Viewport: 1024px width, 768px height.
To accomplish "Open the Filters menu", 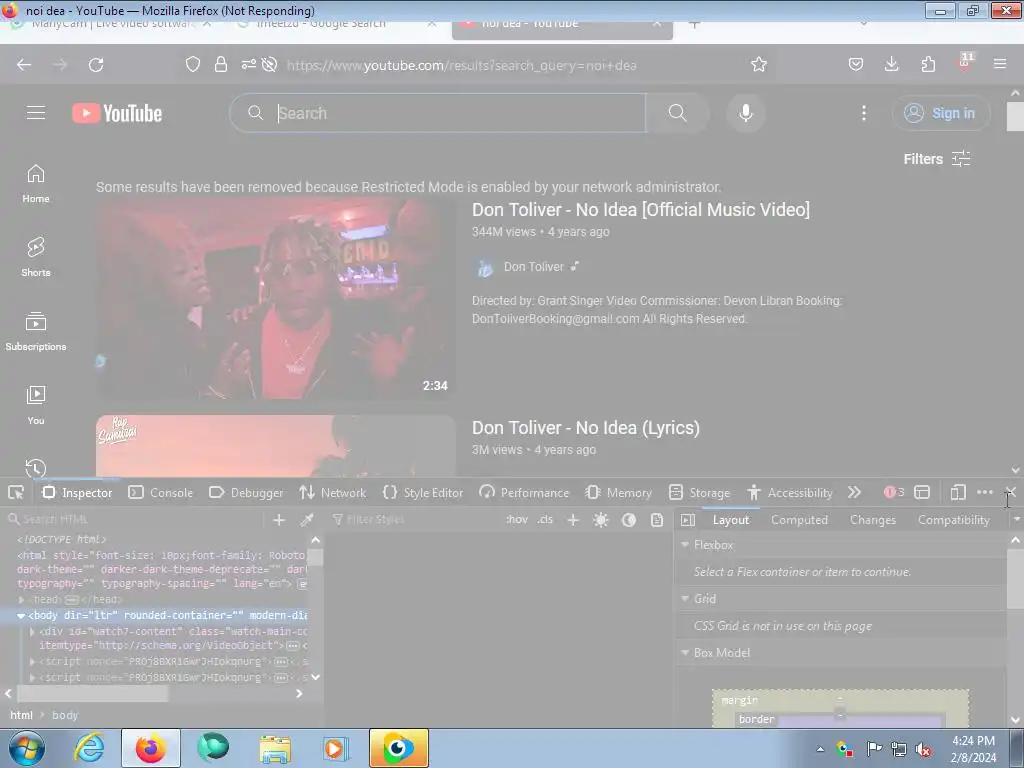I will [936, 159].
